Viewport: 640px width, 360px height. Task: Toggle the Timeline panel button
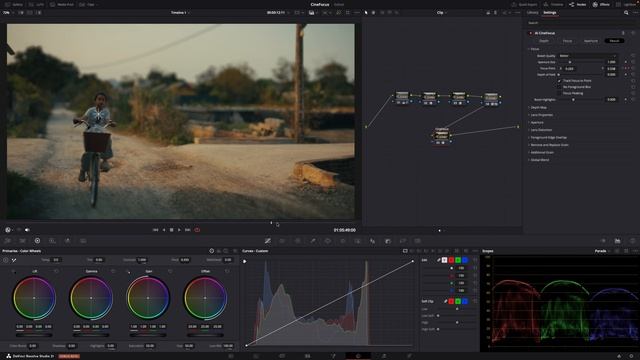553,4
